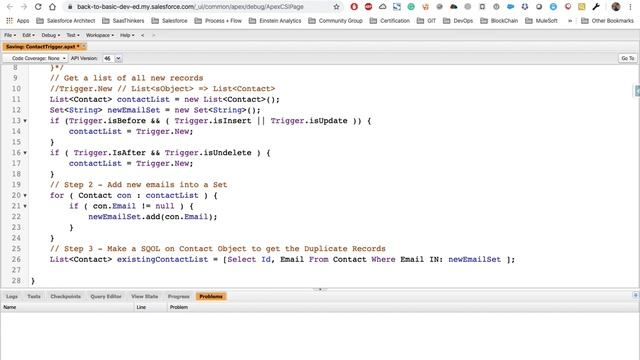Click the browser forward arrow
The height and width of the screenshot is (360, 640).
[24, 7]
